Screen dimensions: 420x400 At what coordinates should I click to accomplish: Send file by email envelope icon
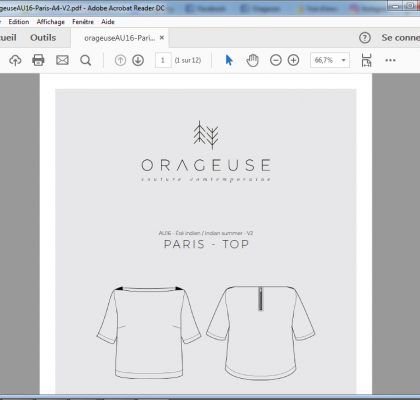pos(62,60)
